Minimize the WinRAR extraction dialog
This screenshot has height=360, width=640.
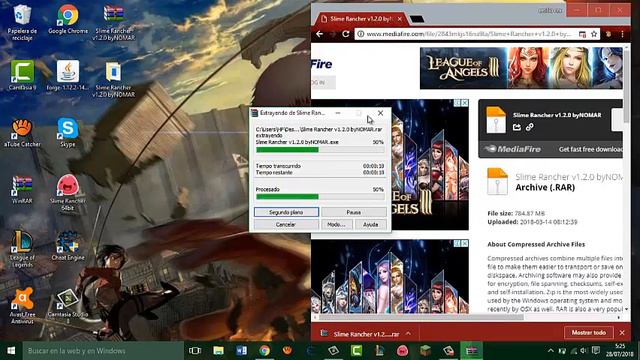tap(338, 113)
